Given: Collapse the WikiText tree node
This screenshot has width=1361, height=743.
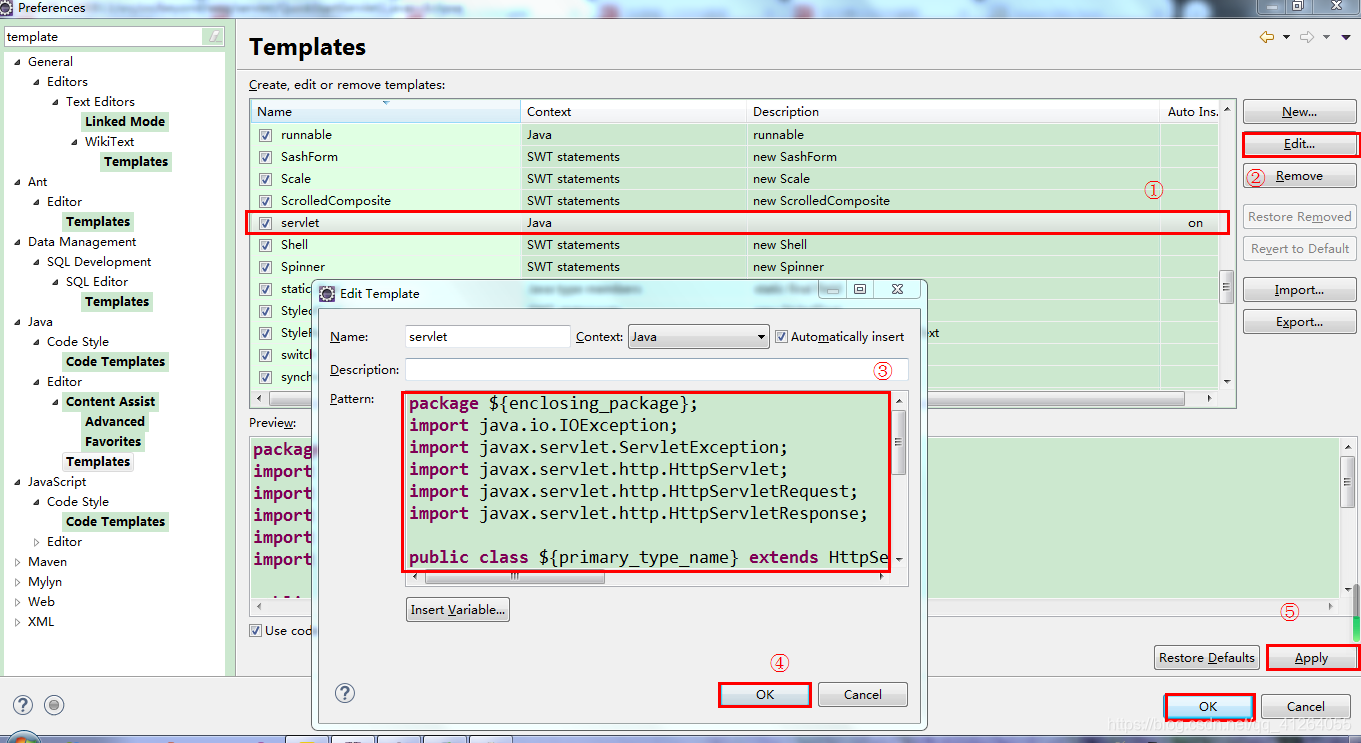Looking at the screenshot, I should pyautogui.click(x=75, y=142).
